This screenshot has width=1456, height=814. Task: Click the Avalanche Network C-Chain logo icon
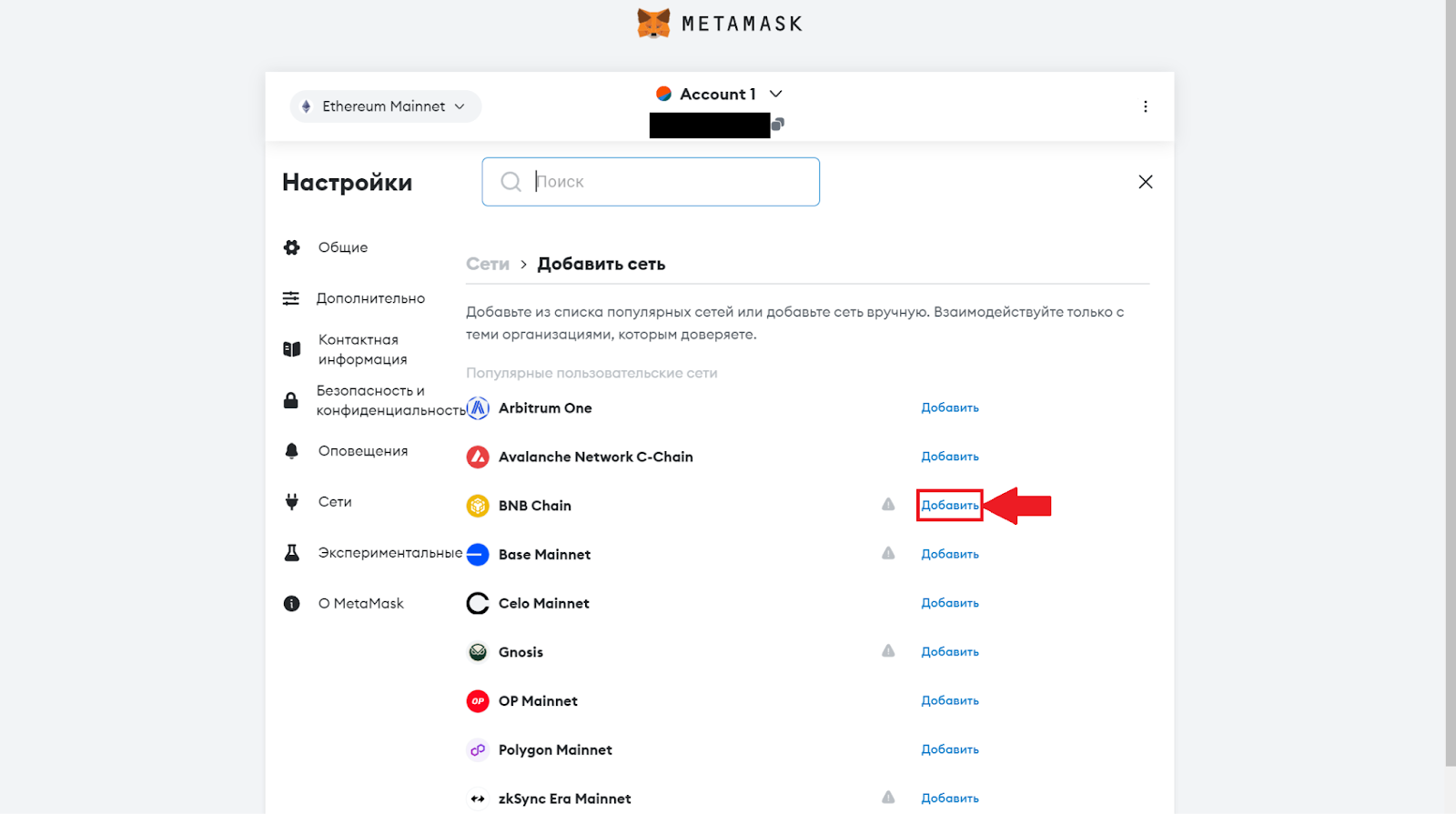pyautogui.click(x=478, y=457)
